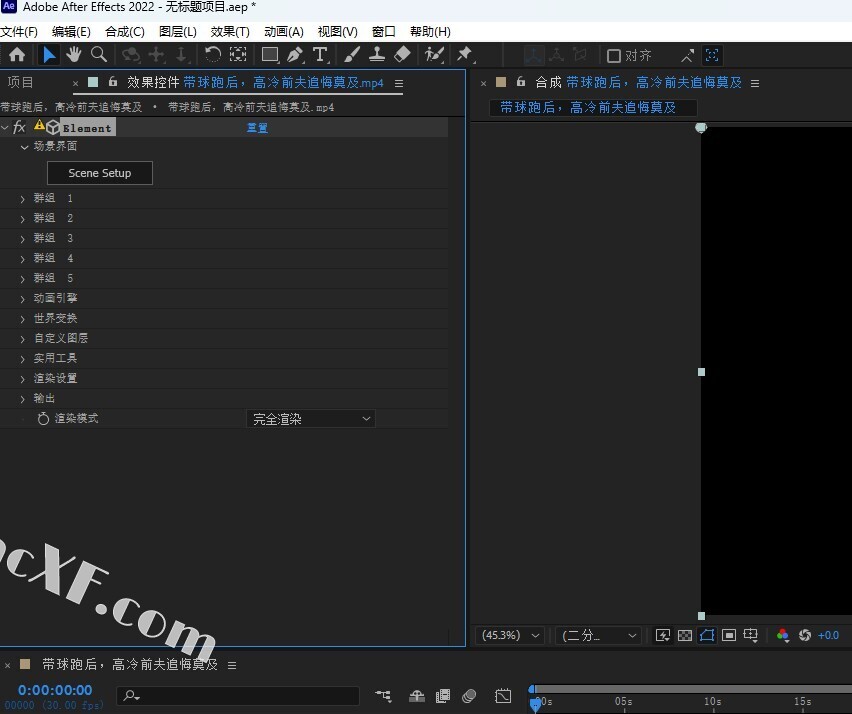Open the 渲染模式 dropdown
The width and height of the screenshot is (852, 714).
(x=310, y=419)
